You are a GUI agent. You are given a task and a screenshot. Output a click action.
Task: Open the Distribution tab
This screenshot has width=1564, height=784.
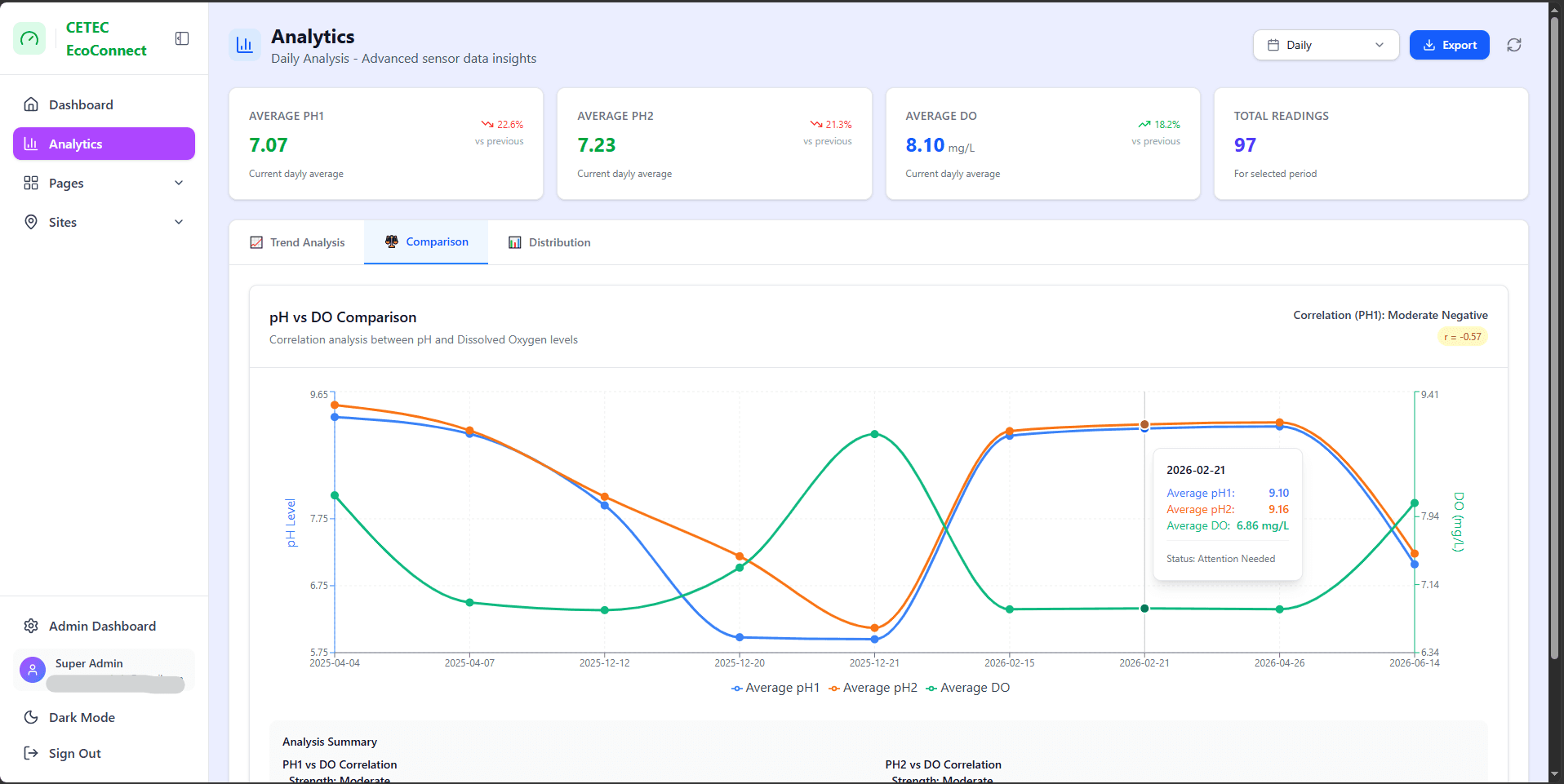coord(549,242)
